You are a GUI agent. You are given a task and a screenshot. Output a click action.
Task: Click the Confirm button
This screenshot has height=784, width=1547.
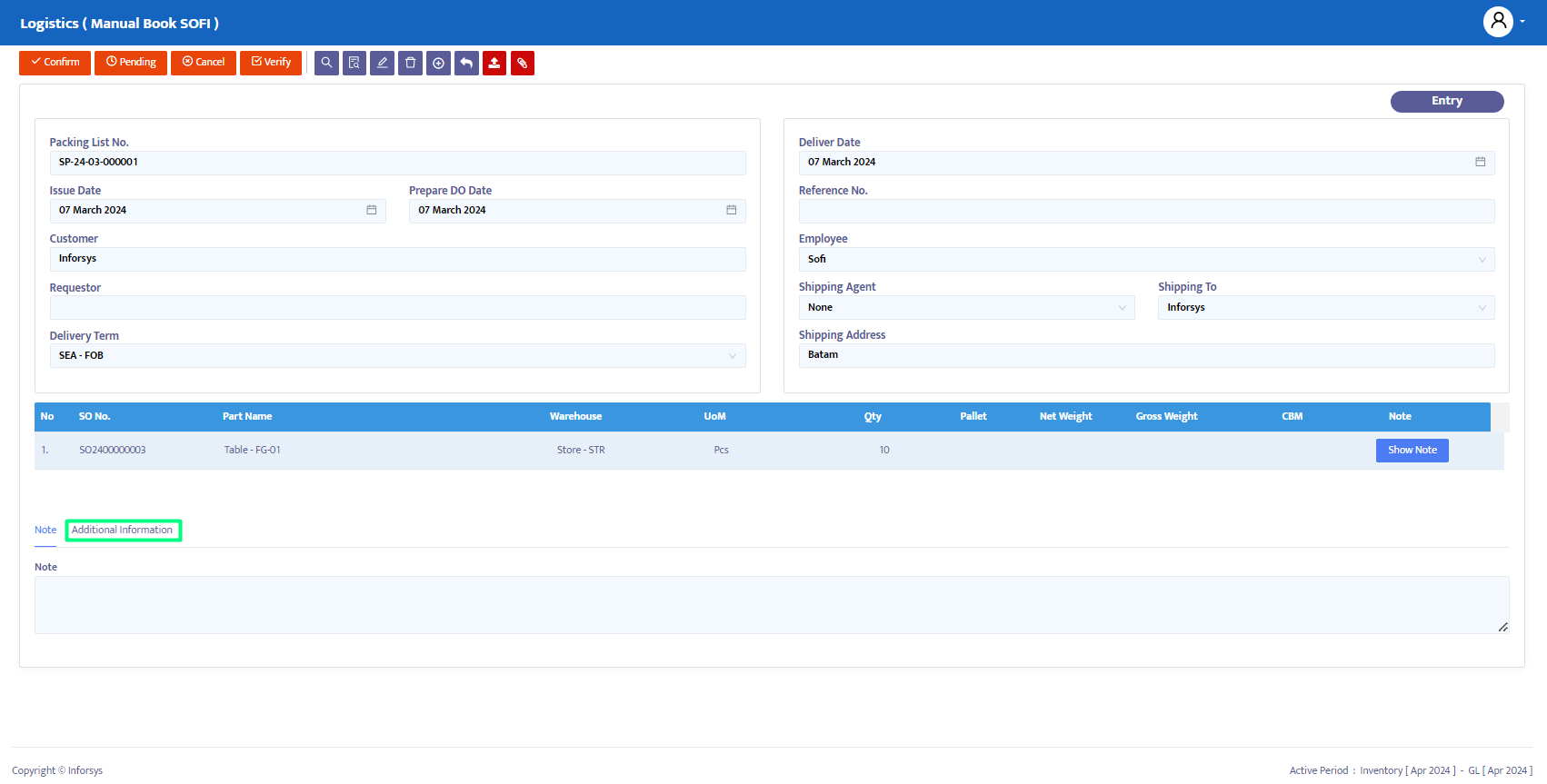(x=55, y=63)
